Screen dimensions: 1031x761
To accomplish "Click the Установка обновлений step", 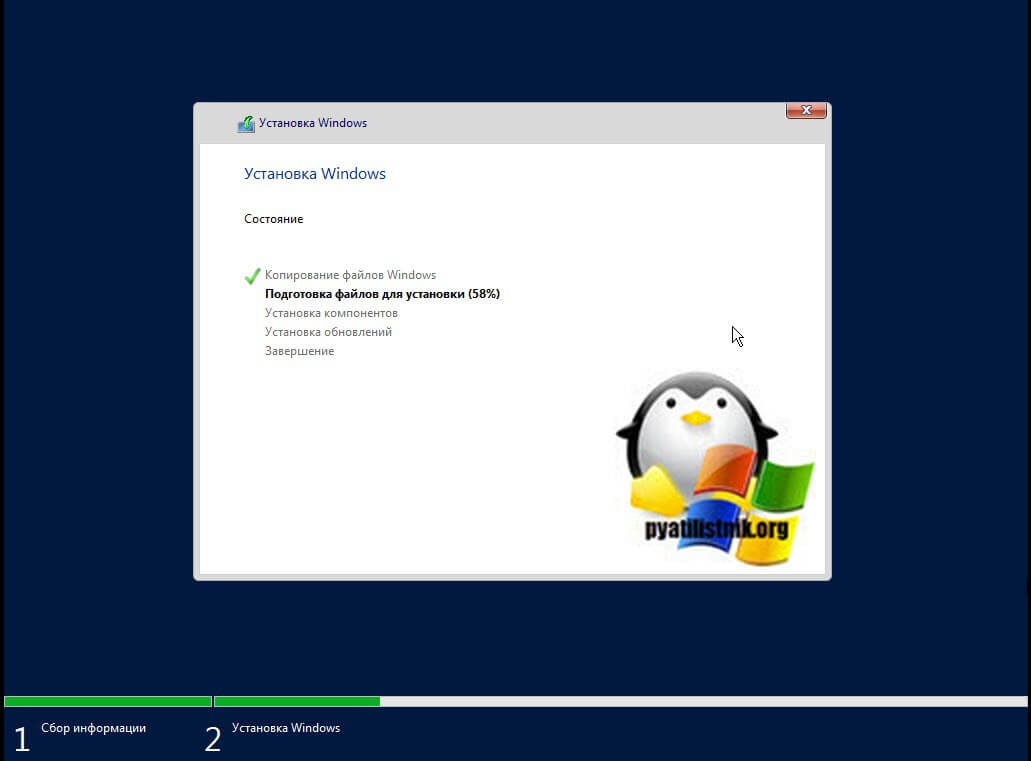I will tap(328, 332).
